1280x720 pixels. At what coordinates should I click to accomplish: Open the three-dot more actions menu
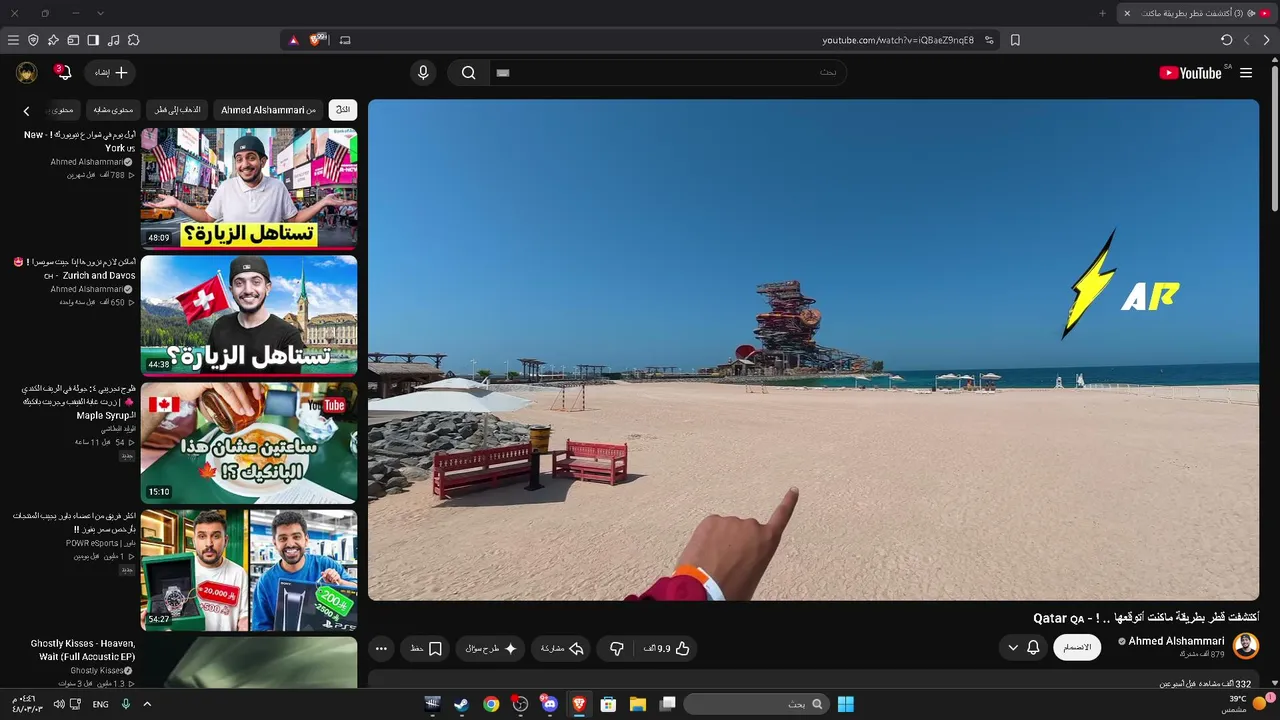(x=381, y=649)
